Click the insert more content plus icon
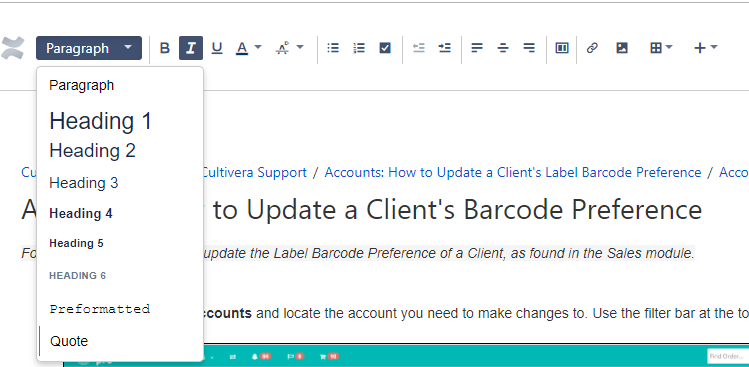Image resolution: width=749 pixels, height=367 pixels. 700,48
